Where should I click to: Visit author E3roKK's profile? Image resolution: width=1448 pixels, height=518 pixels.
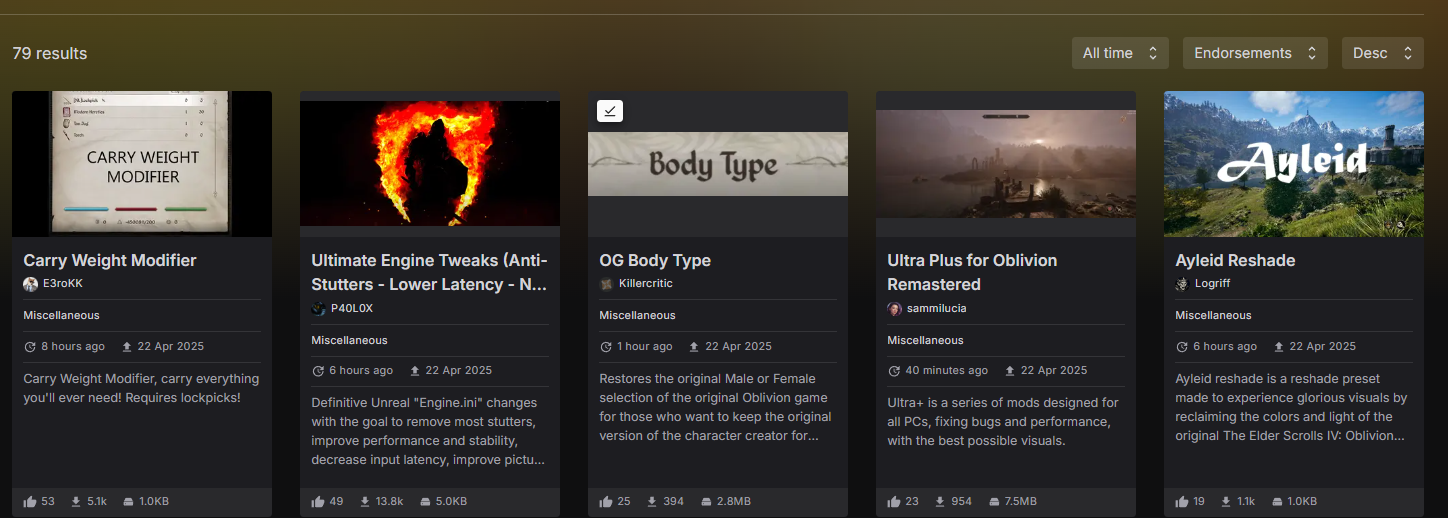[x=63, y=284]
